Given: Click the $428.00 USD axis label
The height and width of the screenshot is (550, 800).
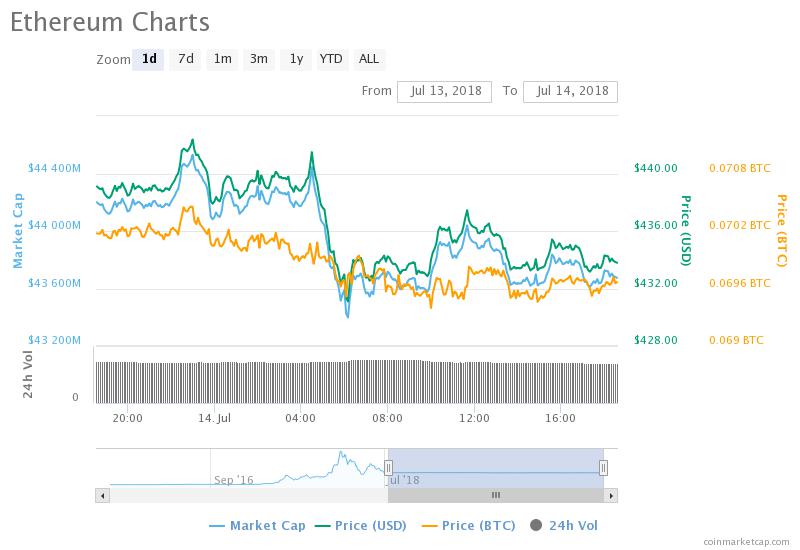Looking at the screenshot, I should (656, 340).
